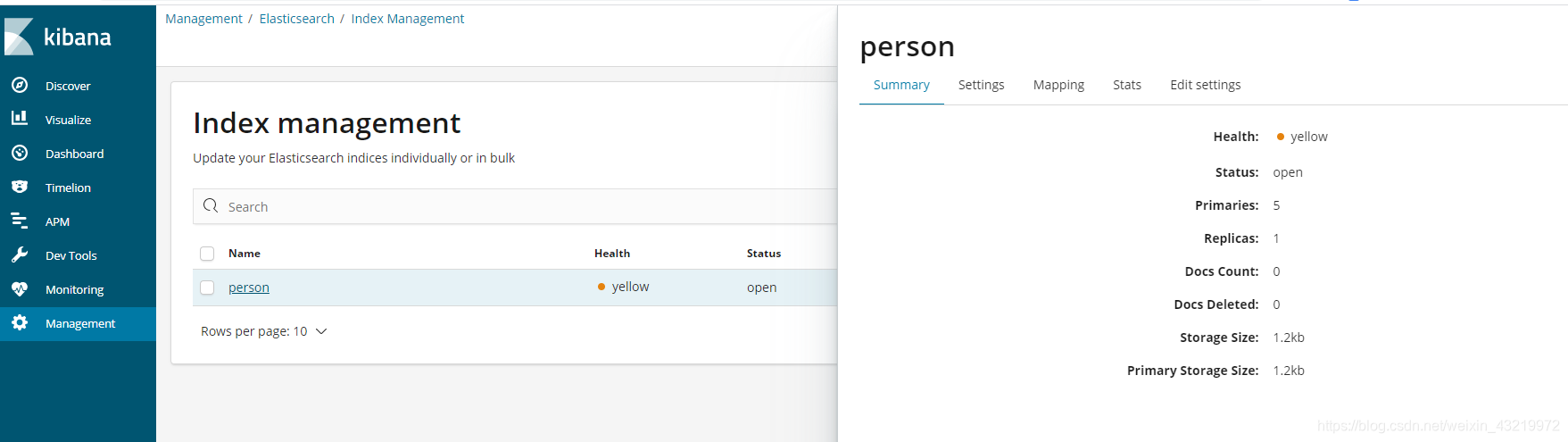Open the person index link
The image size is (1568, 442).
click(x=248, y=288)
